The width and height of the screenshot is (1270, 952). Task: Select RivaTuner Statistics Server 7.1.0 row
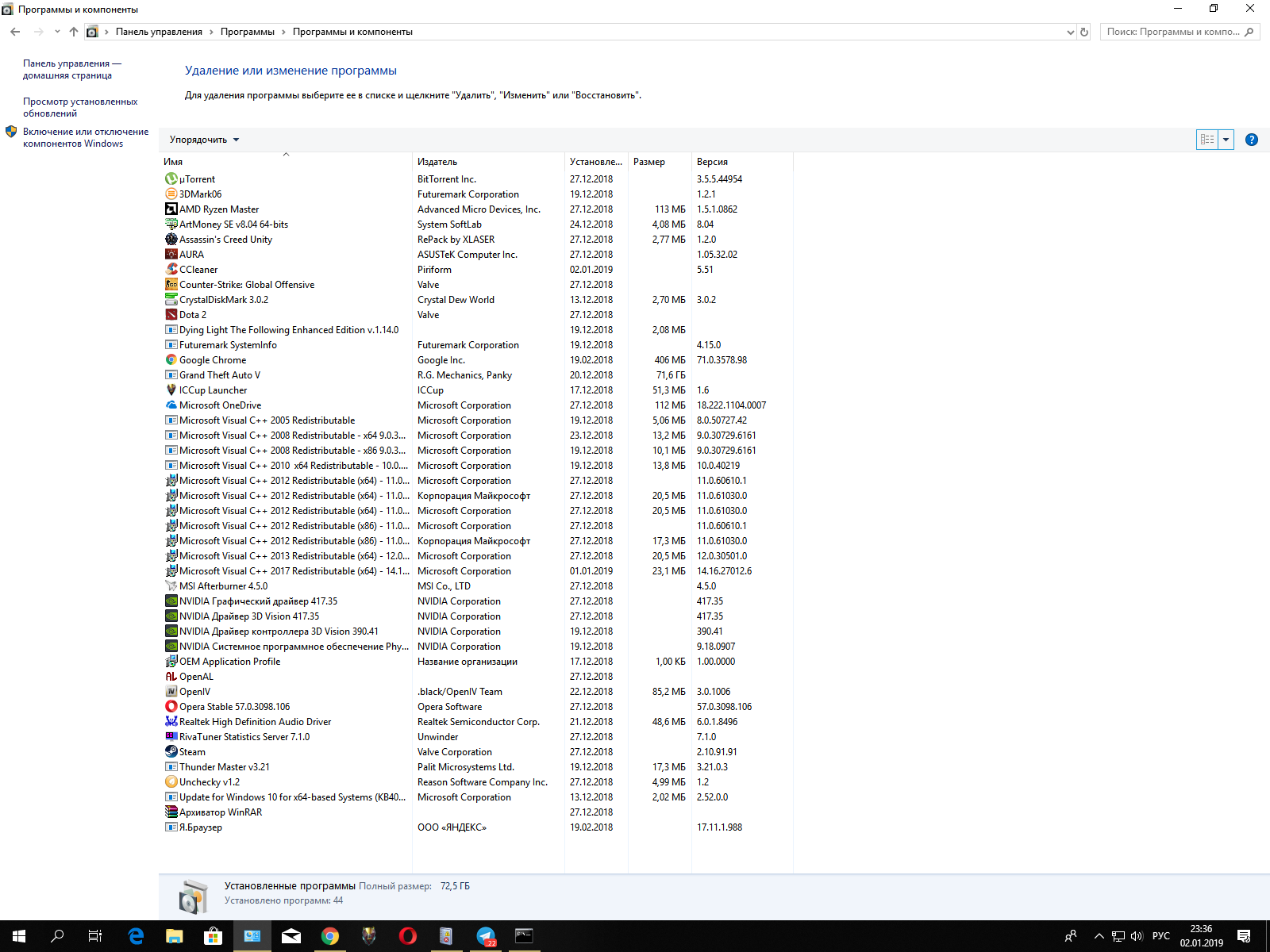(478, 737)
